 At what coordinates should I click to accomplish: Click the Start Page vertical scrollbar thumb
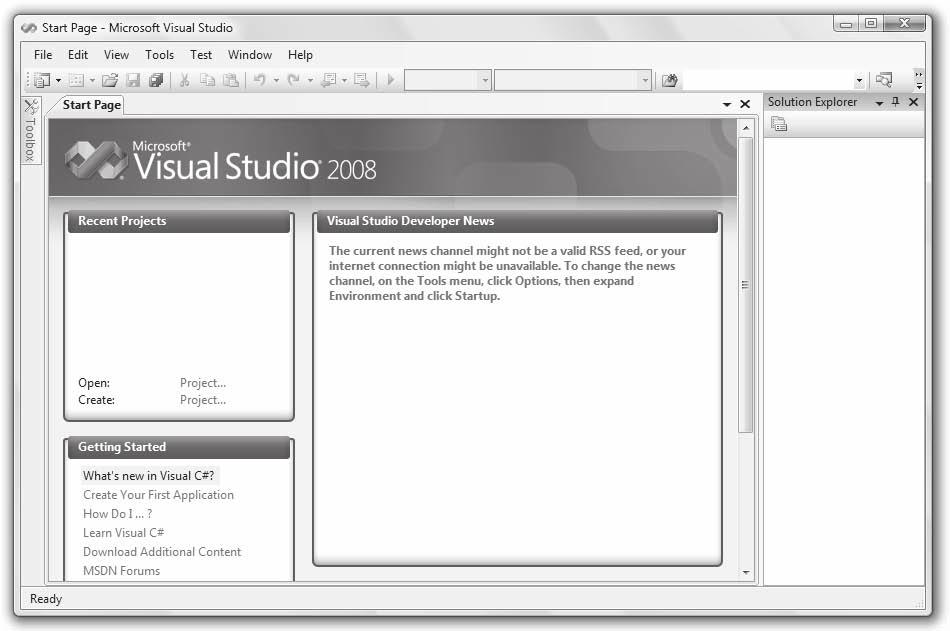tap(746, 285)
